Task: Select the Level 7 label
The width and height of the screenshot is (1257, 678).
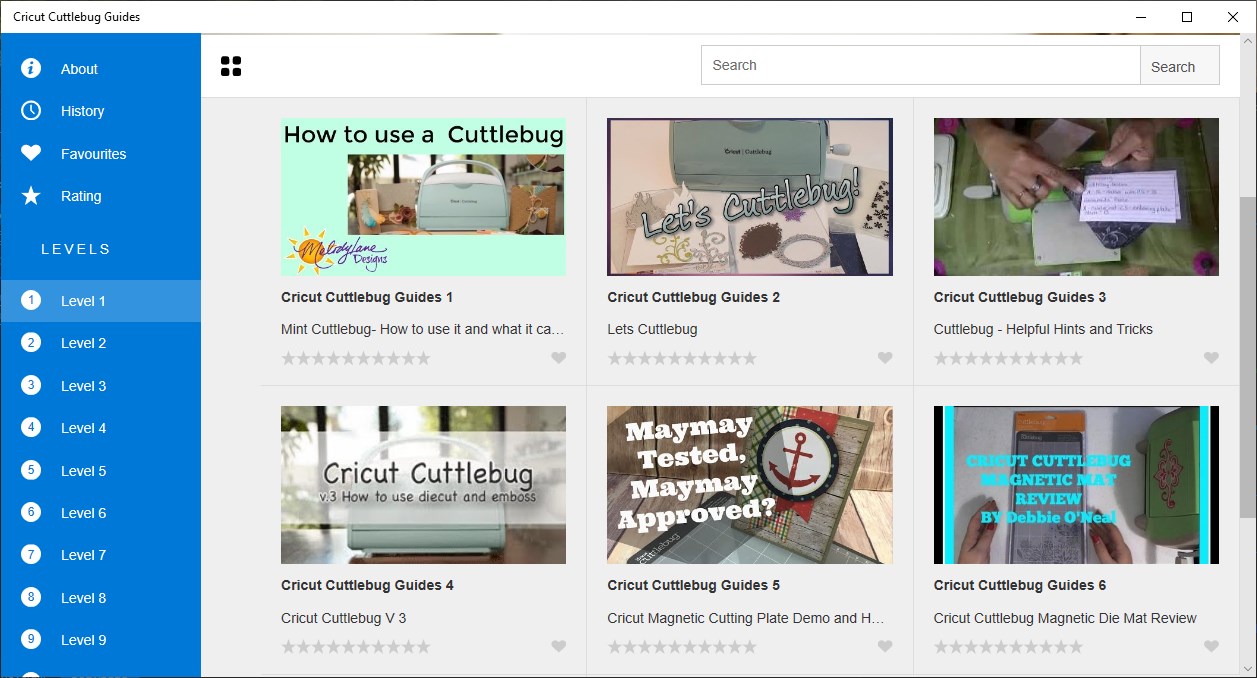Action: coord(84,555)
